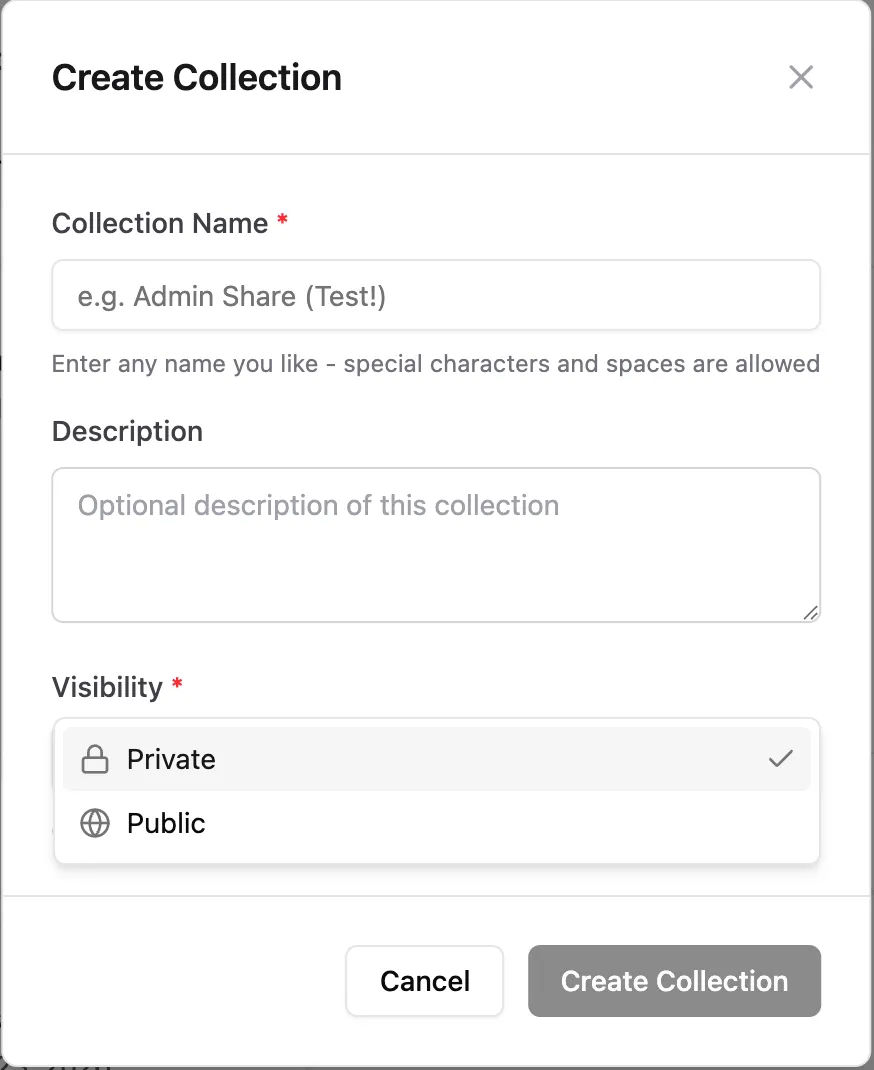Click the helper text about special characters
874x1070 pixels.
[x=435, y=363]
